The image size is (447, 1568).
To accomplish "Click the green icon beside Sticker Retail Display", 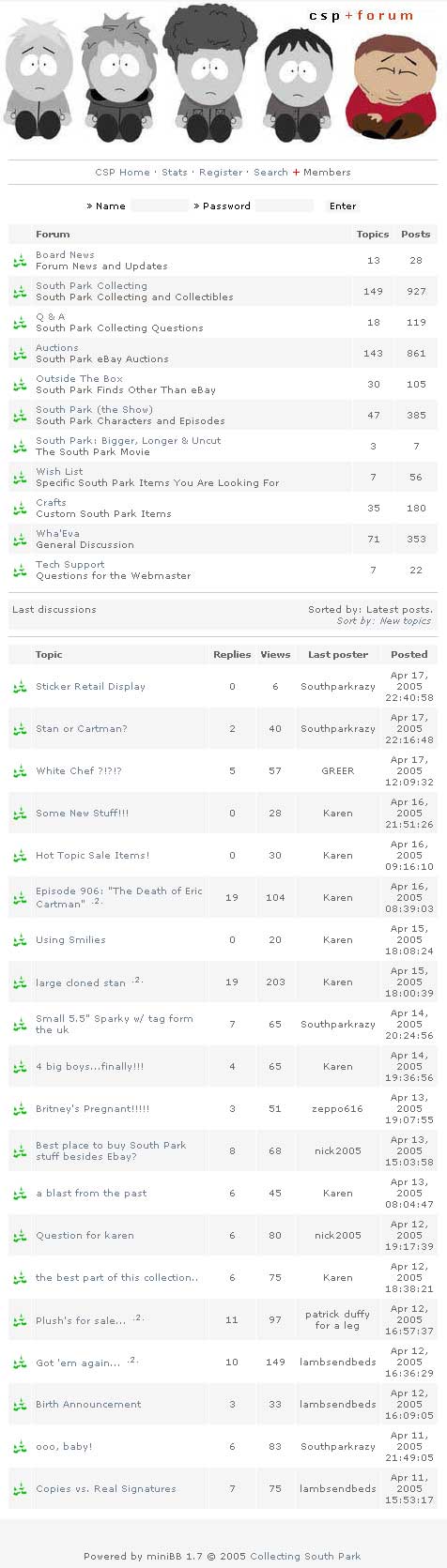I will tap(20, 687).
